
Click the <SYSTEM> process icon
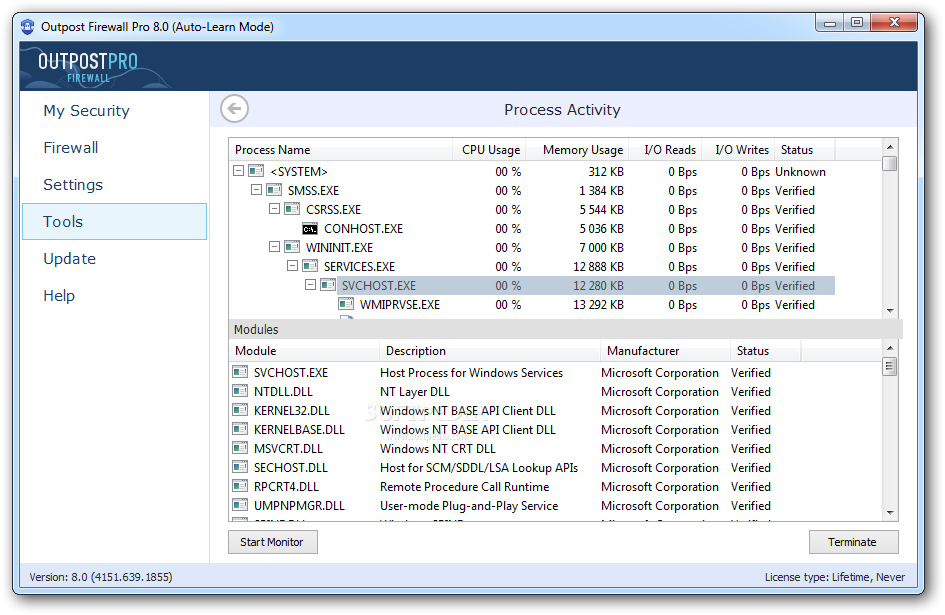(x=256, y=171)
